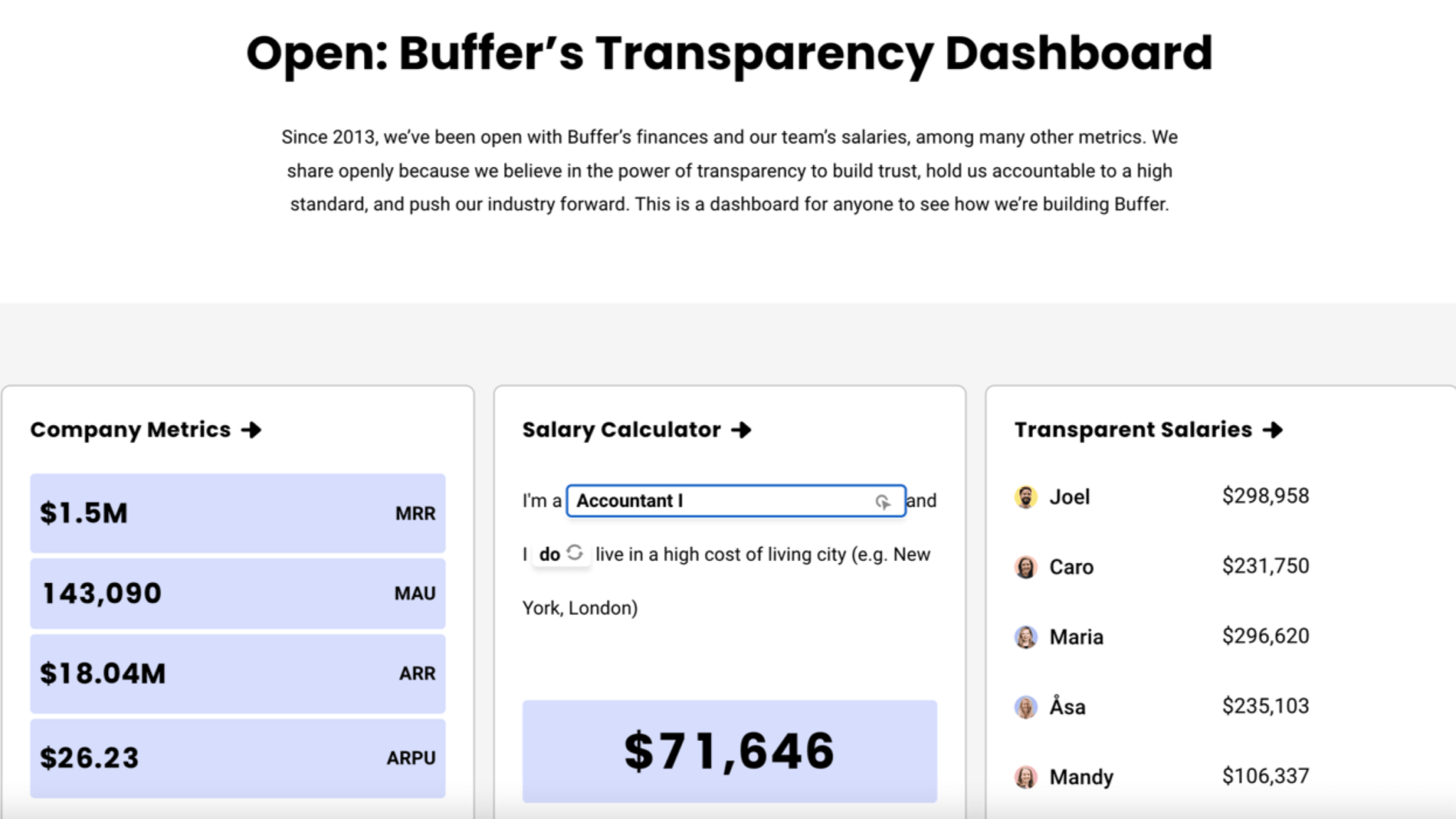Open the Salary Calculator heading link
The height and width of the screenshot is (819, 1456).
621,430
